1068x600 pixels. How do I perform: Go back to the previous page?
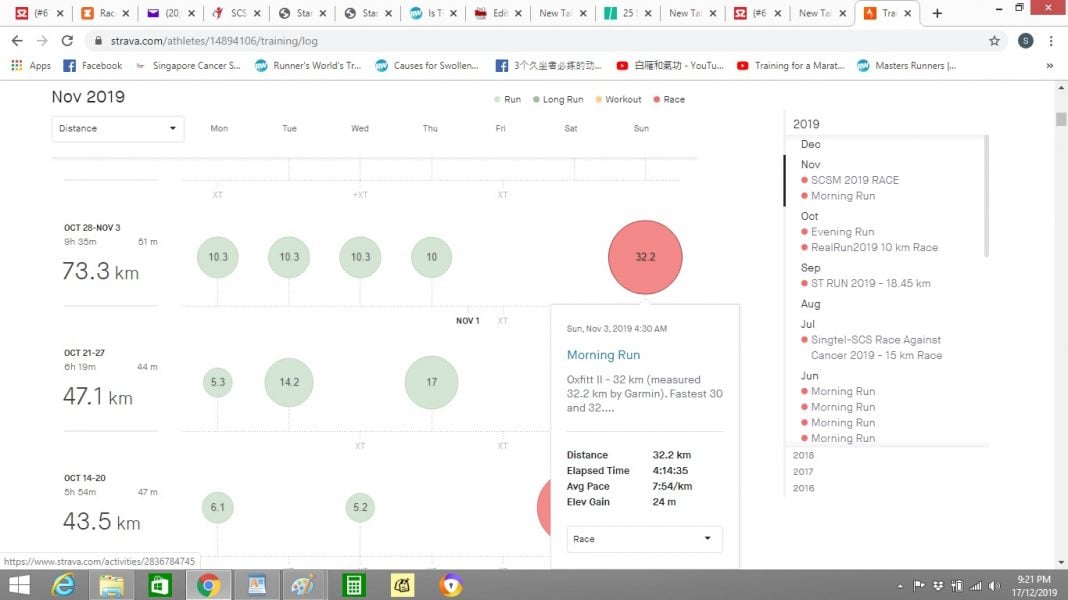(17, 41)
